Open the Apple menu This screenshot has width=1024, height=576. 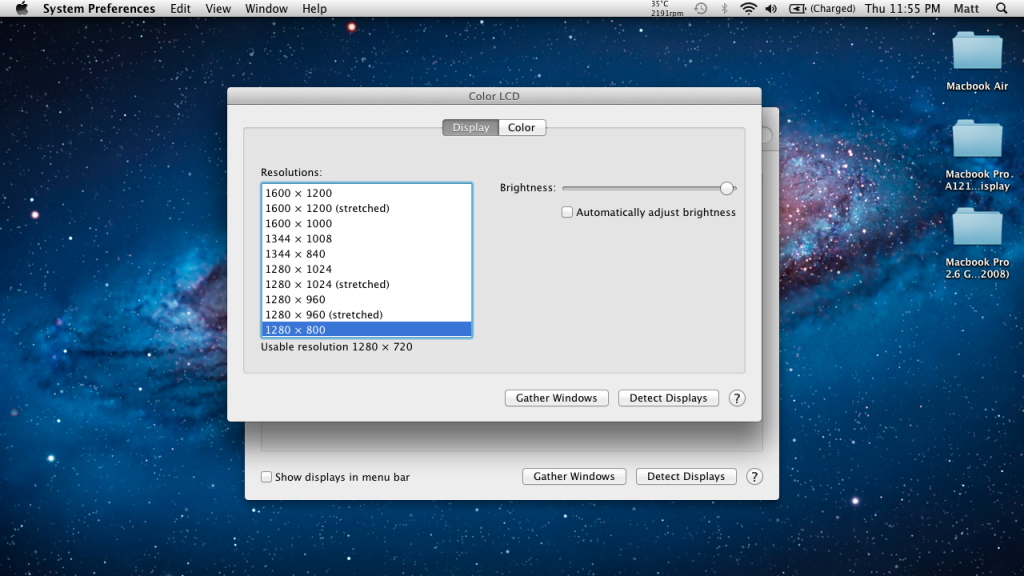22,8
